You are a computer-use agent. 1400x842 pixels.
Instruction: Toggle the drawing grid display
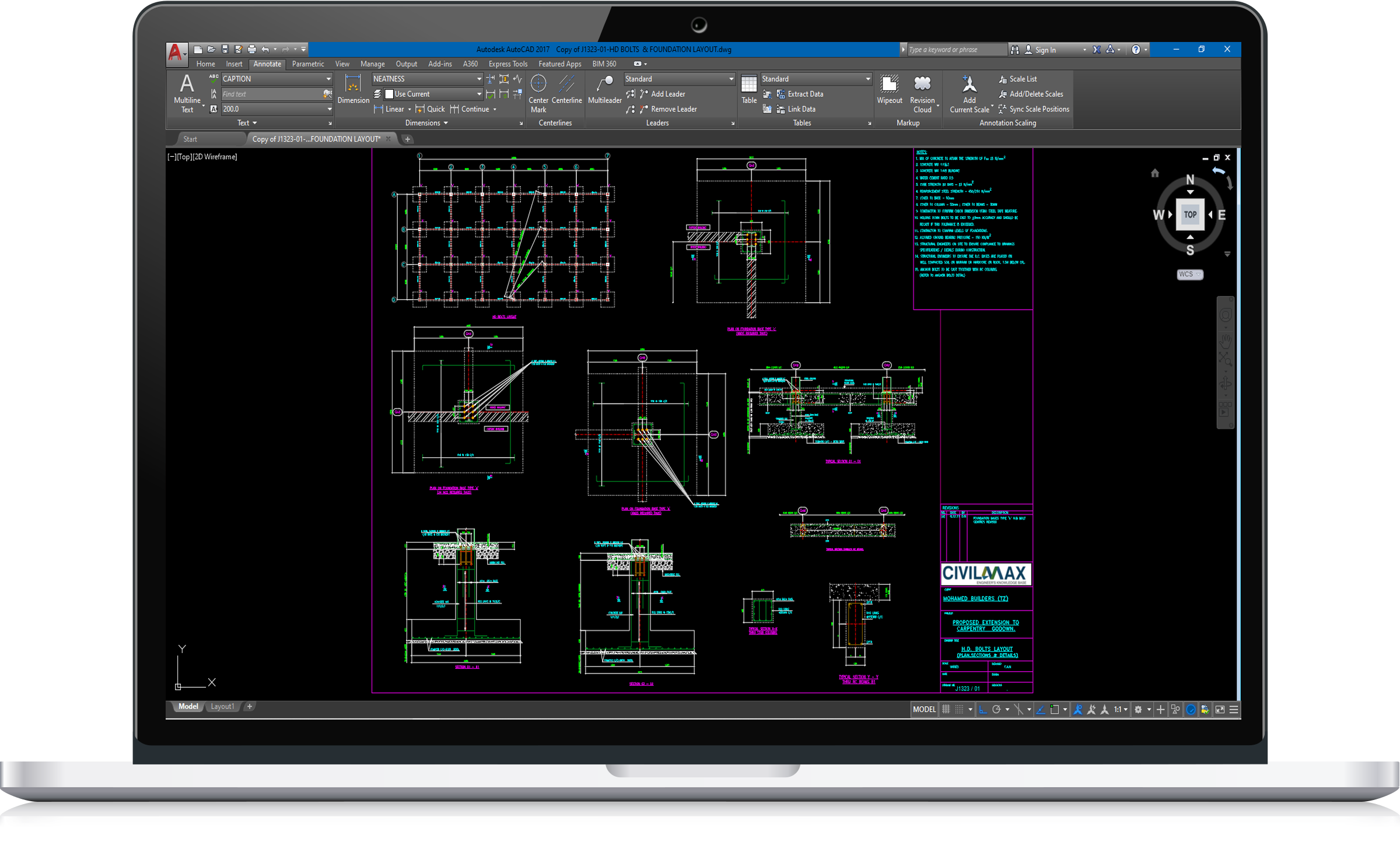(x=946, y=710)
